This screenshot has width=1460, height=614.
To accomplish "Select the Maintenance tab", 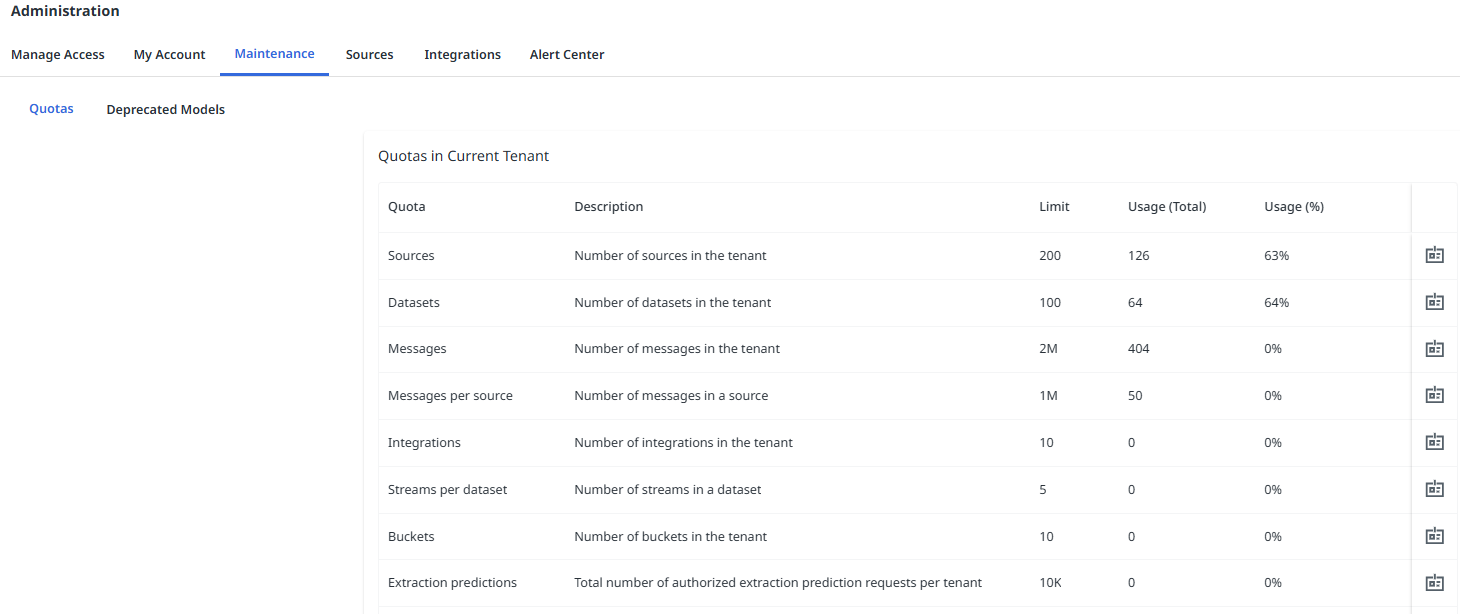I will 274,54.
